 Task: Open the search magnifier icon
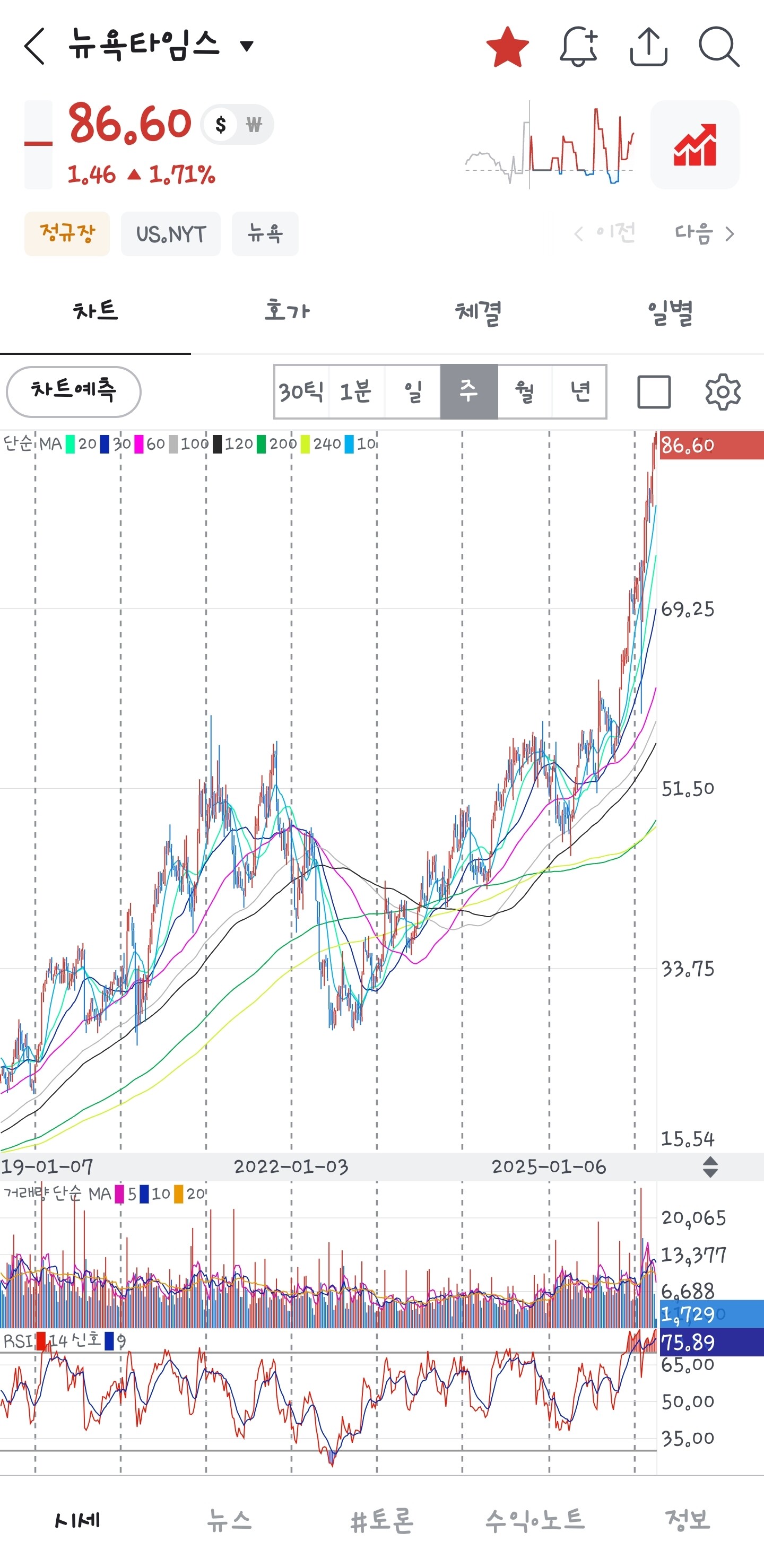[719, 46]
